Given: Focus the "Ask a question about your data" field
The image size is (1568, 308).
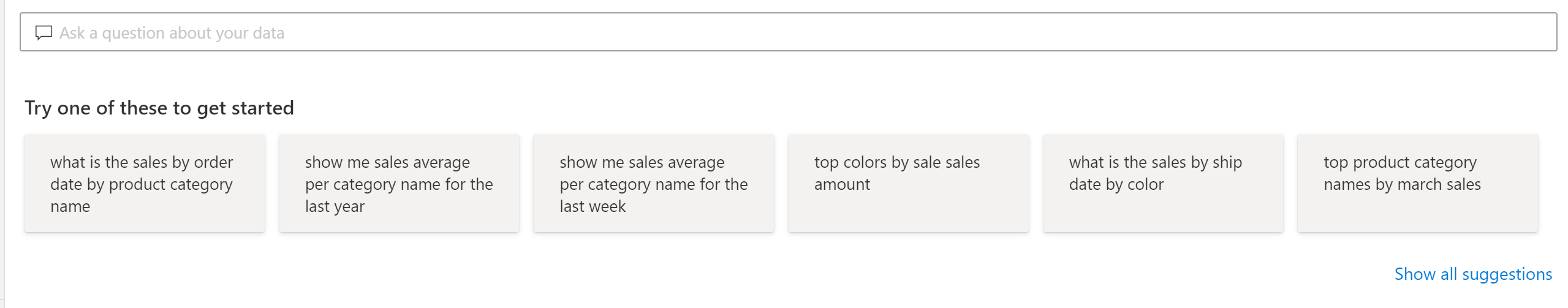Looking at the screenshot, I should coord(790,32).
